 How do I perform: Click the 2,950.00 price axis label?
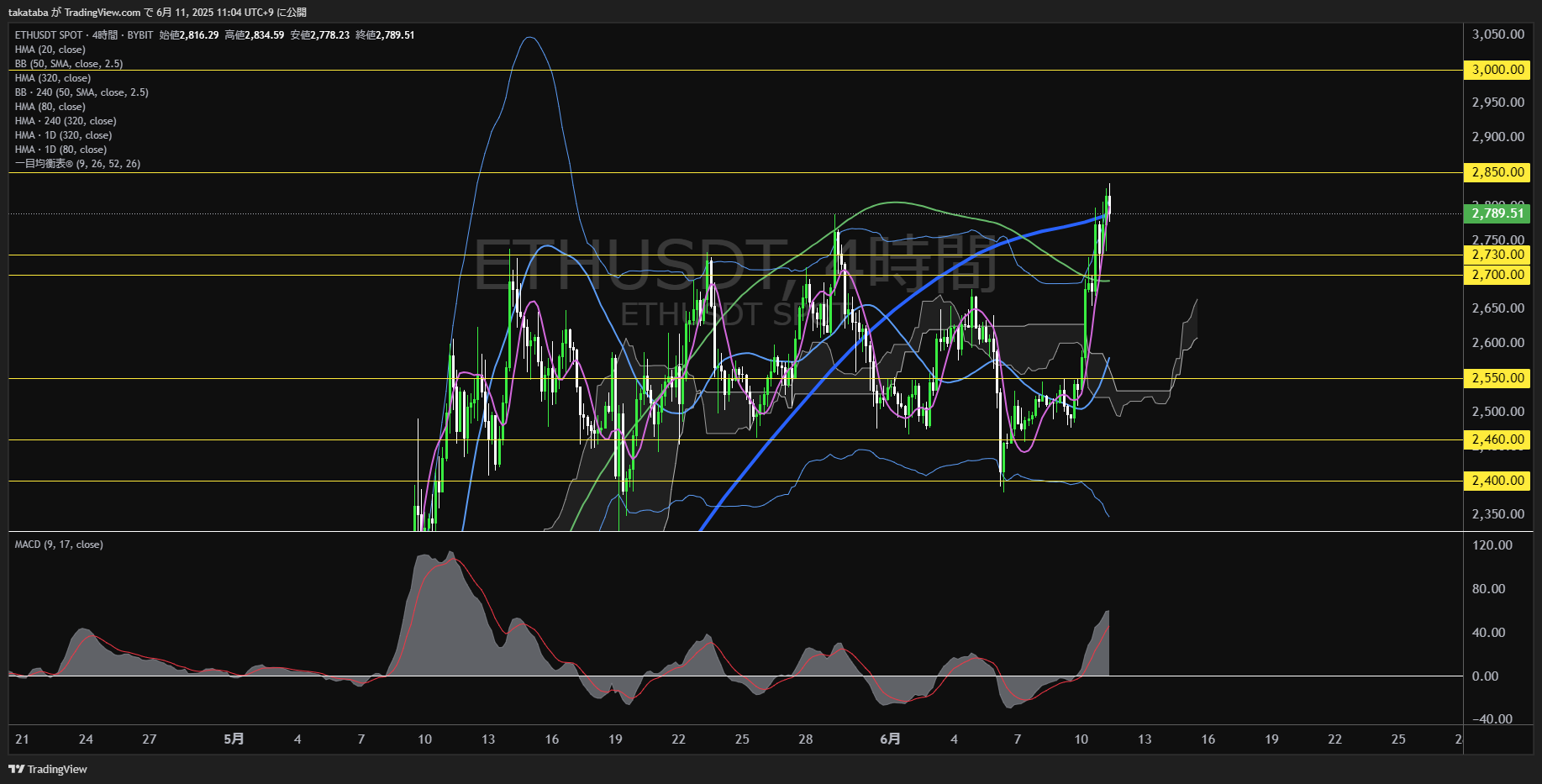pos(1498,103)
